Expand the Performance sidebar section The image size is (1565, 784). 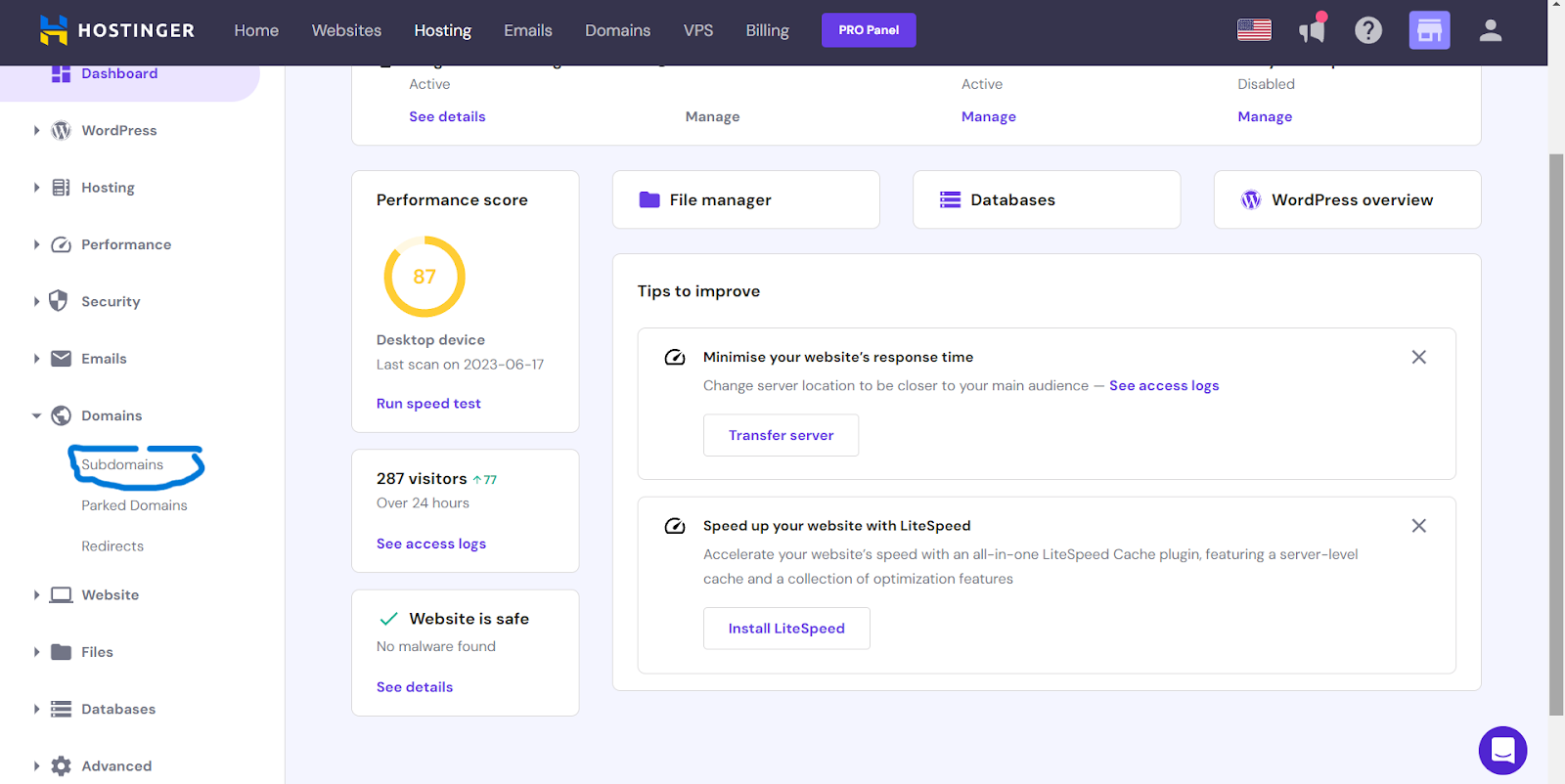coord(36,244)
